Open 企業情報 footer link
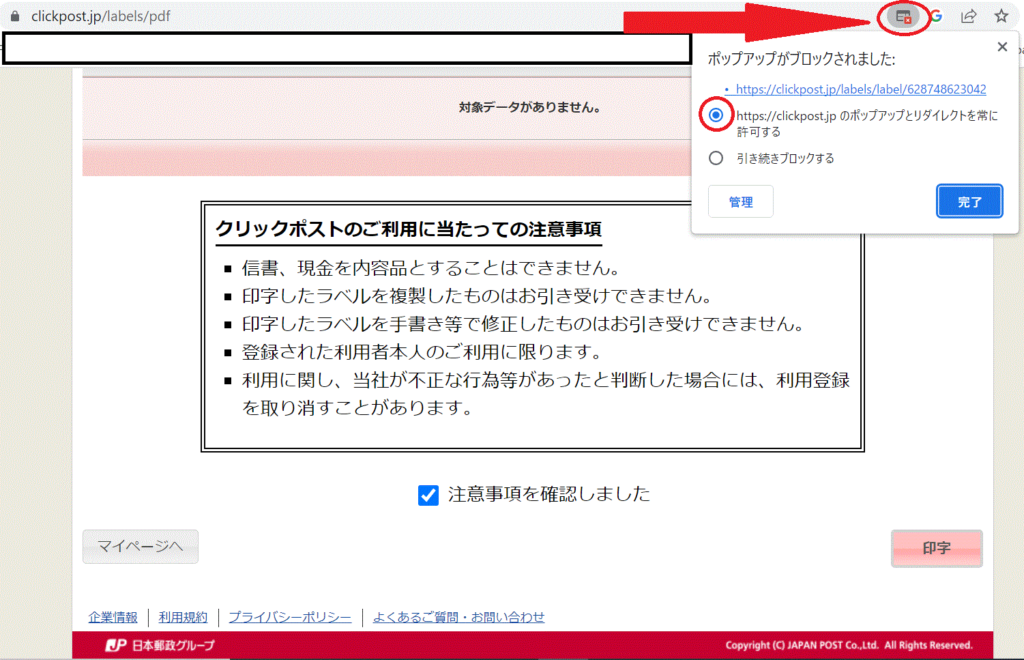The width and height of the screenshot is (1024, 660). 113,617
